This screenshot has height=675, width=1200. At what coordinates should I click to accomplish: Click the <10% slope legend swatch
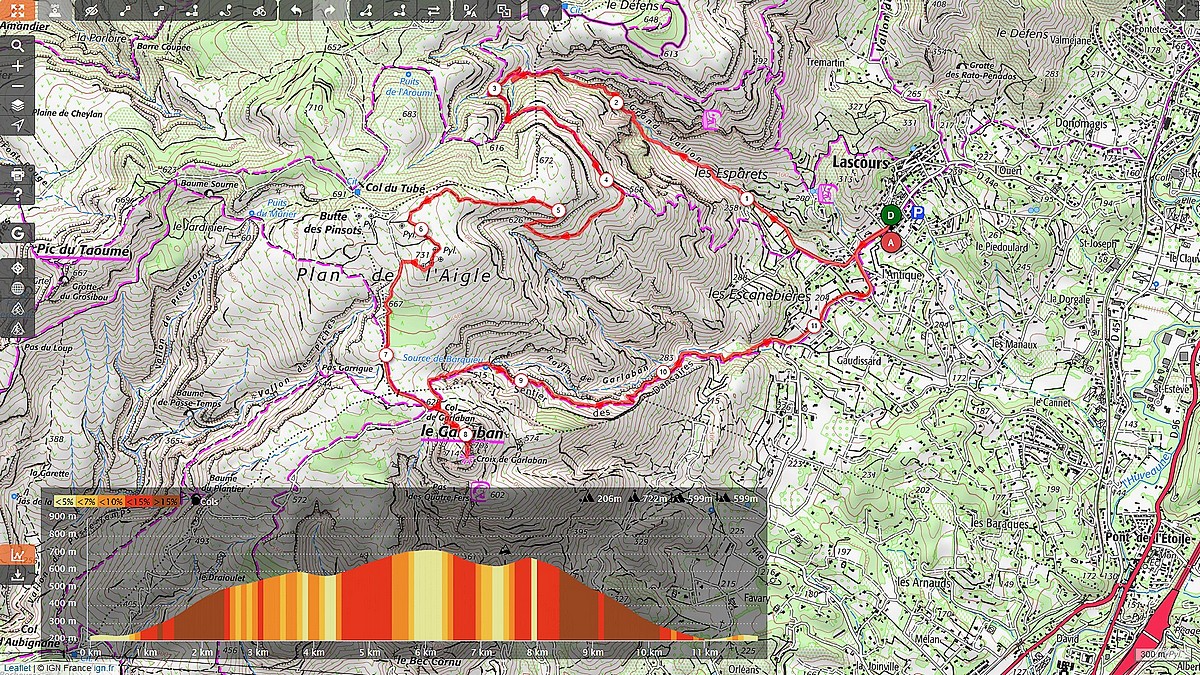[111, 502]
